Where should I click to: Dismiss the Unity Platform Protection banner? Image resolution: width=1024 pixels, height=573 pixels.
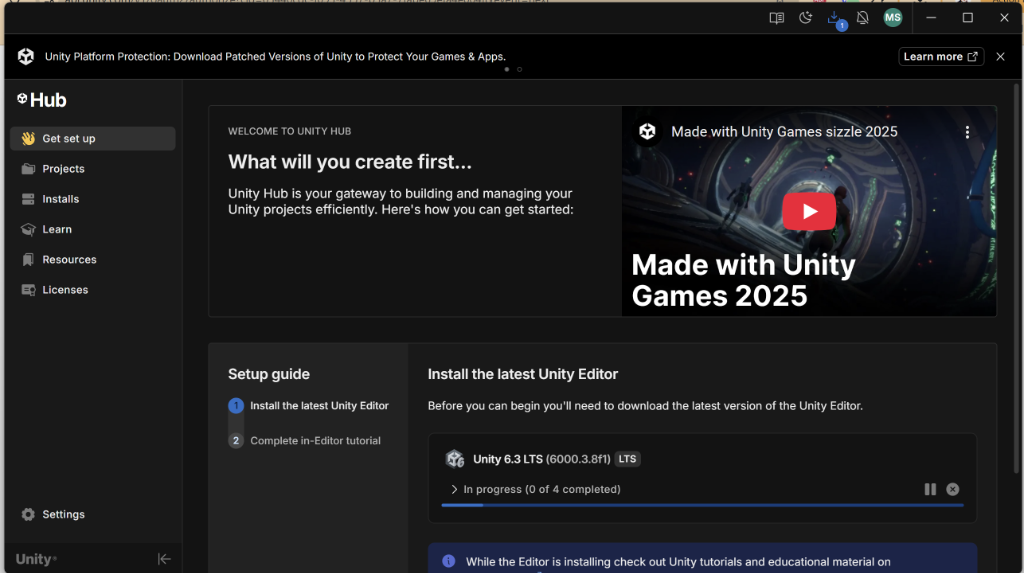tap(1000, 57)
